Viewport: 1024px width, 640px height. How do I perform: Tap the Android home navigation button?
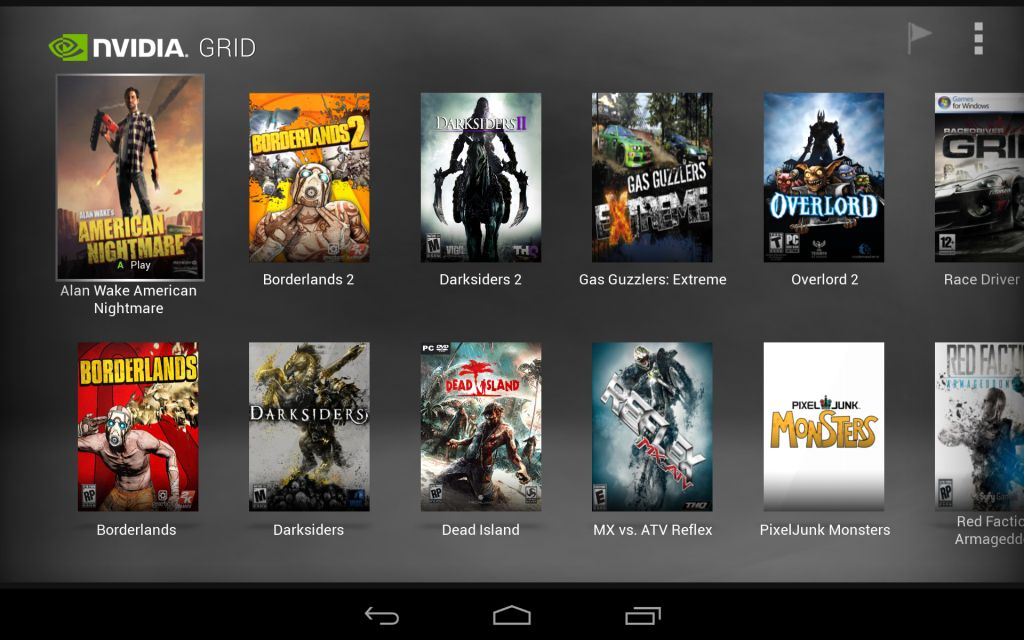[x=511, y=615]
